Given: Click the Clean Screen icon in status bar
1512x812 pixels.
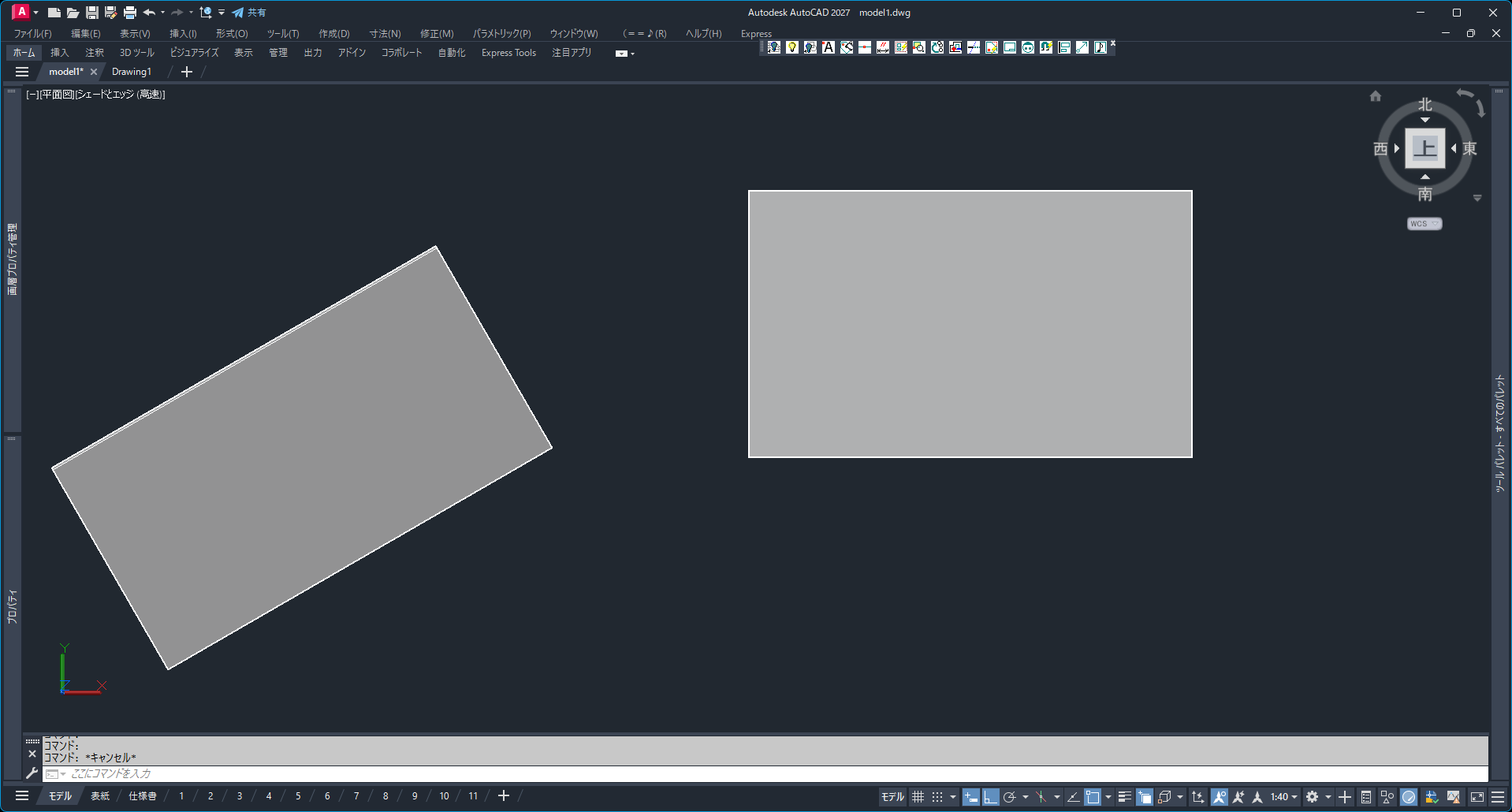Looking at the screenshot, I should tap(1477, 797).
